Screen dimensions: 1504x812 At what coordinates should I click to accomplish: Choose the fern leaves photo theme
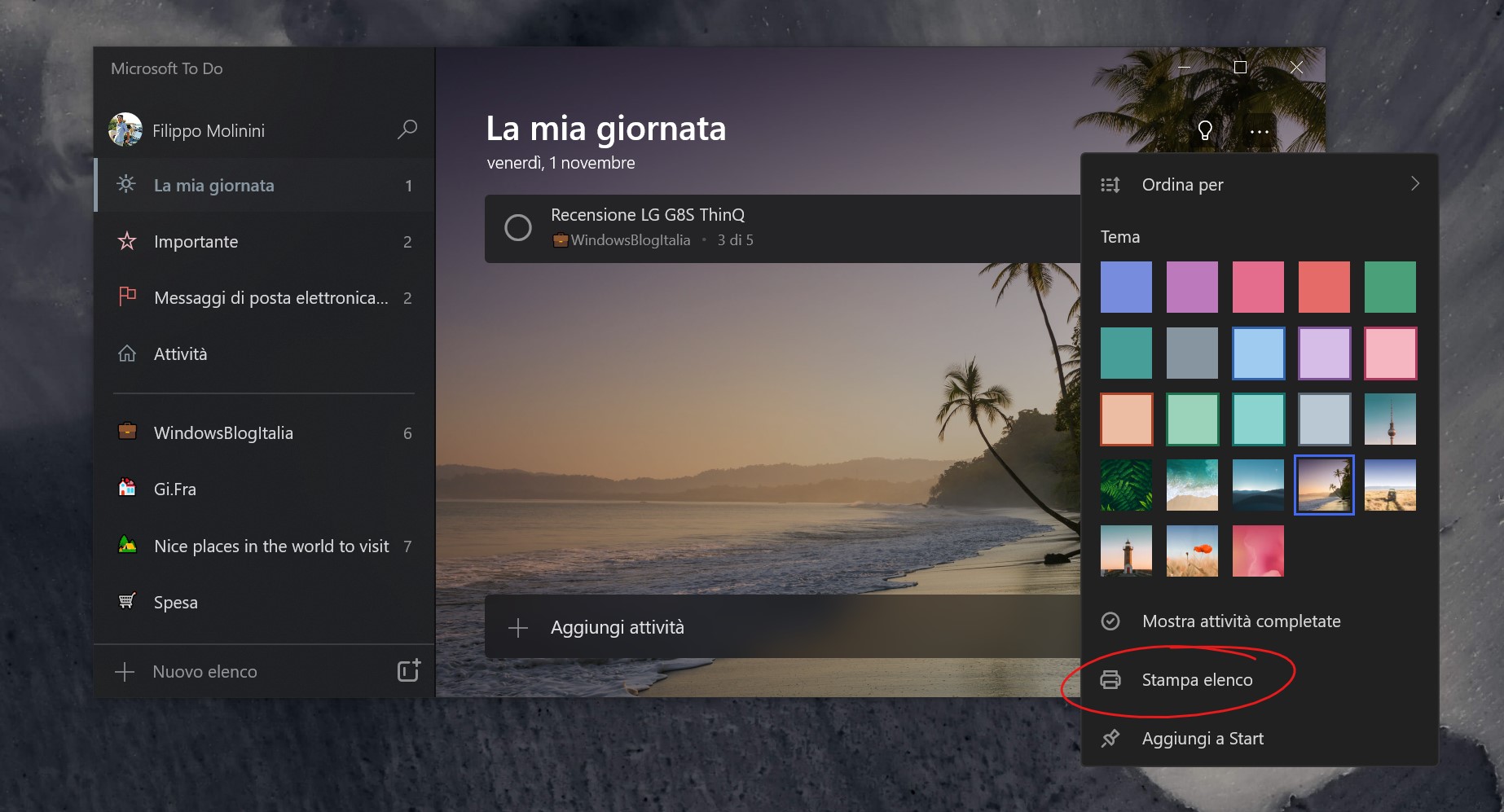pos(1126,485)
